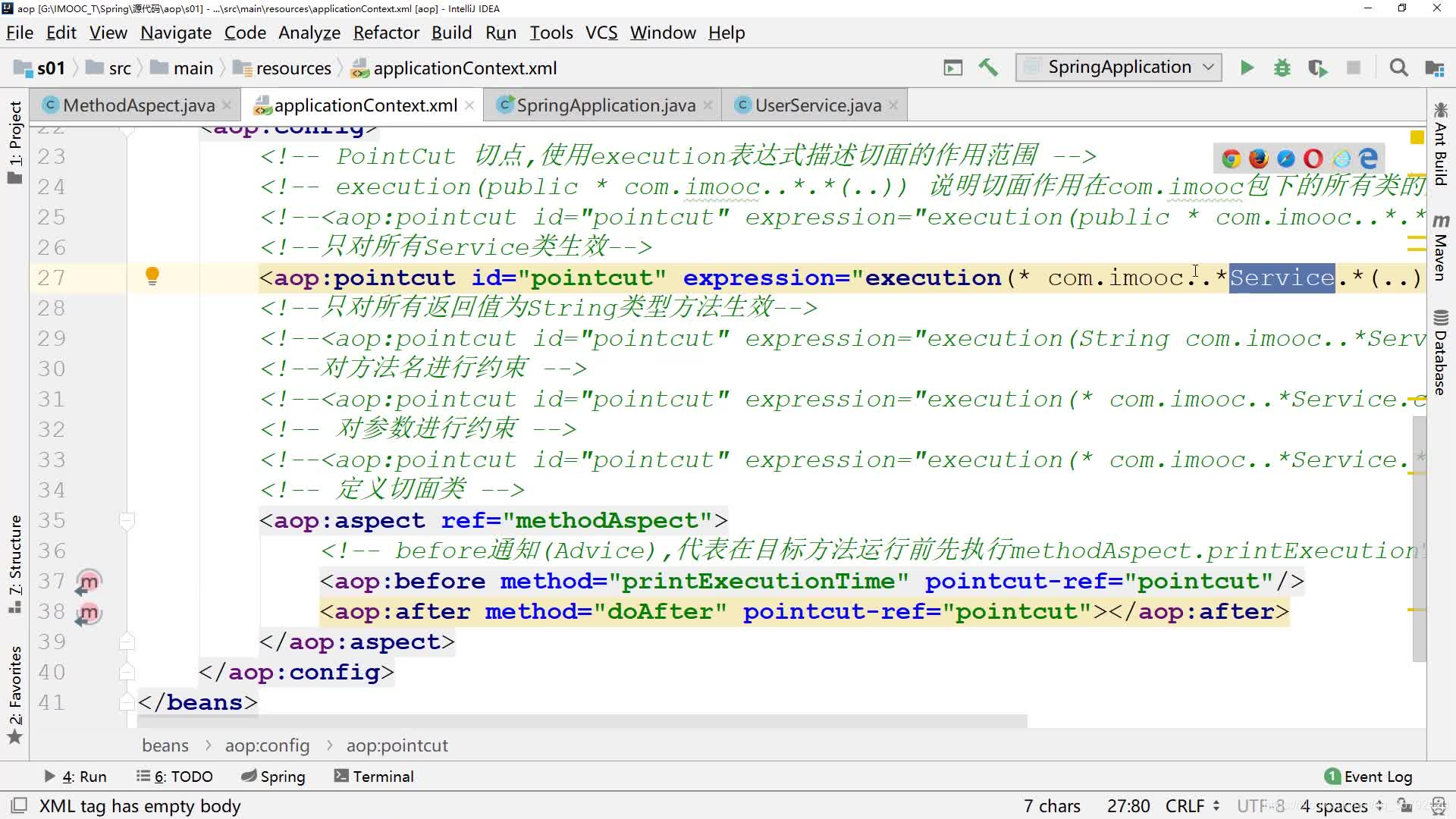Open preview in Chrome browser icon
Screen dimensions: 1456x819
click(1231, 158)
